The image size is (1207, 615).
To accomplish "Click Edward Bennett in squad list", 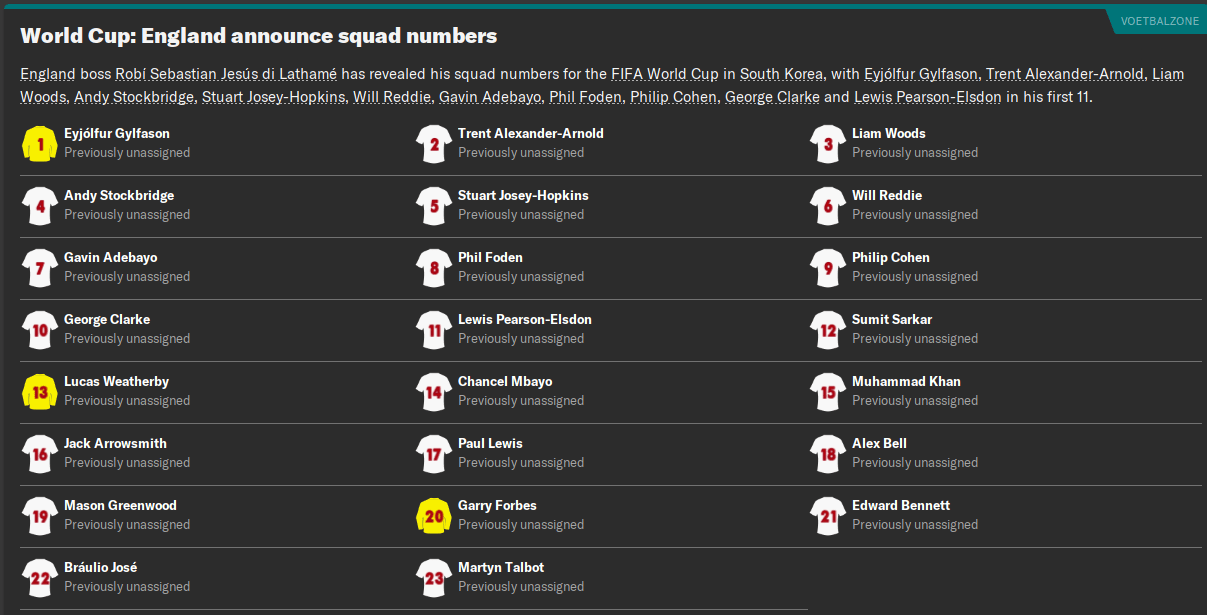I will (x=900, y=505).
